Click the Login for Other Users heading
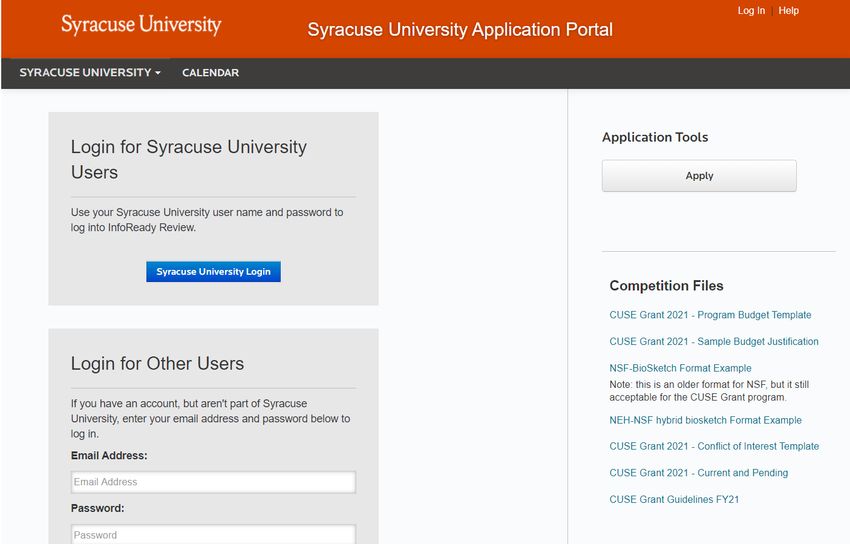Viewport: 850px width, 544px height. coord(157,363)
